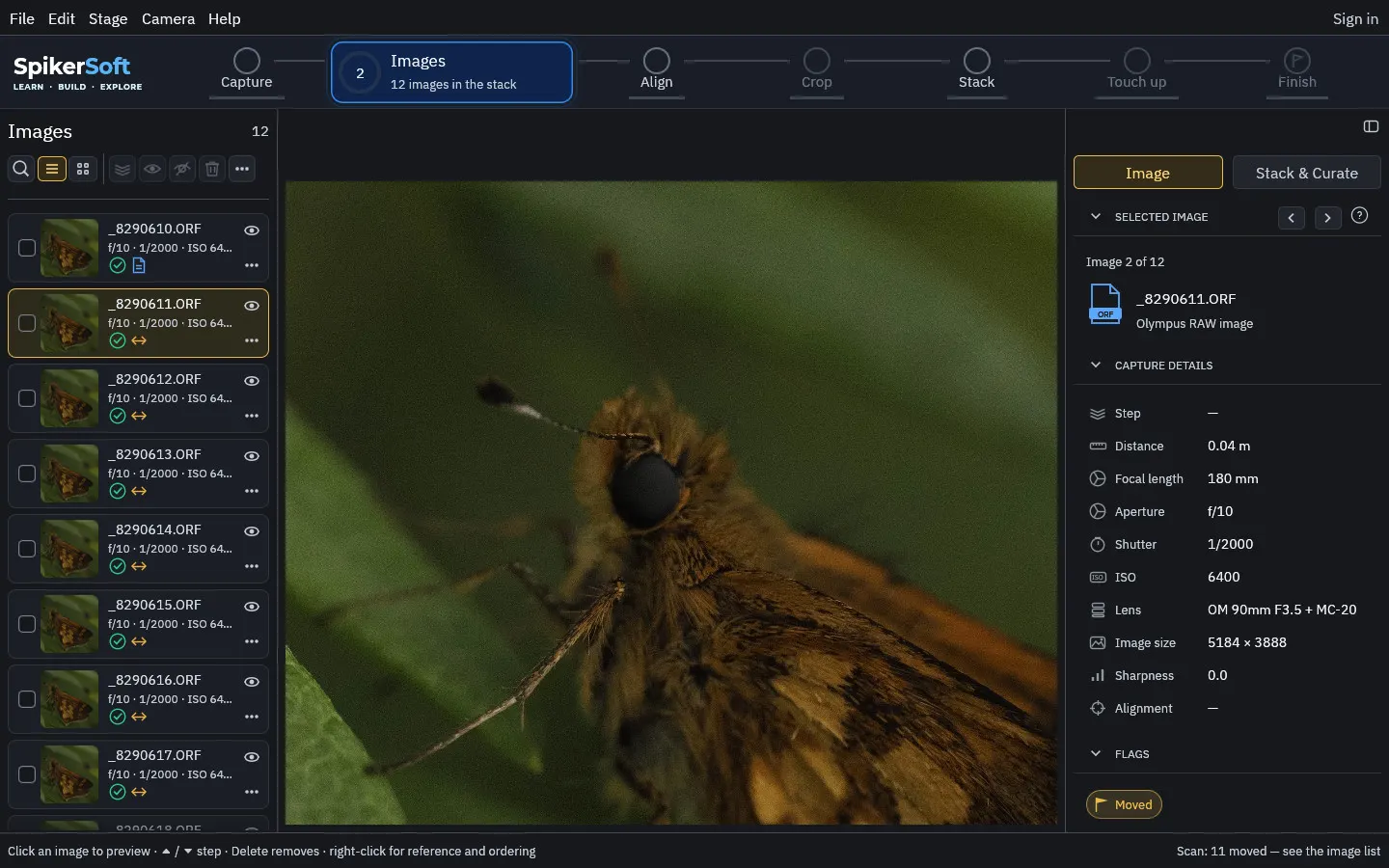The width and height of the screenshot is (1389, 868).
Task: Click the Sign in link
Action: tap(1355, 18)
